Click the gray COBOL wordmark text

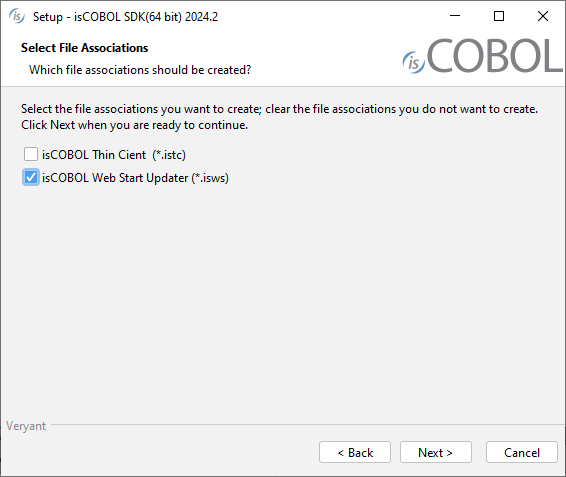(x=495, y=55)
